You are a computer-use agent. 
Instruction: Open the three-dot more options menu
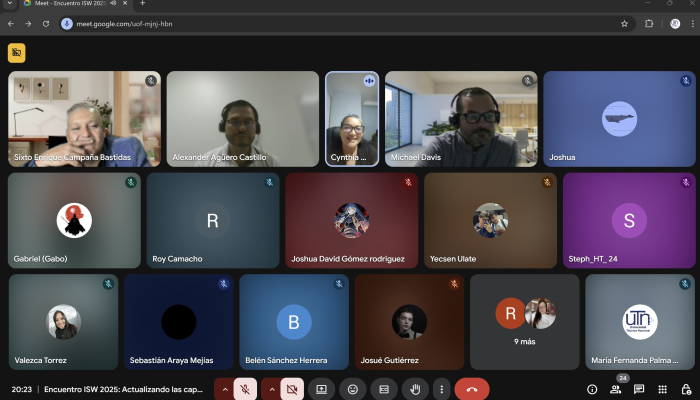tap(440, 388)
